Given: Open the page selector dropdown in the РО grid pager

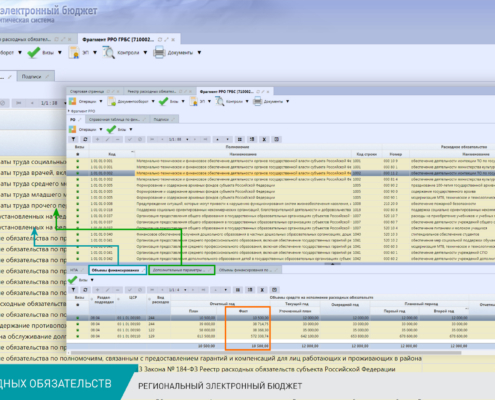Looking at the screenshot, I should click(x=187, y=139).
